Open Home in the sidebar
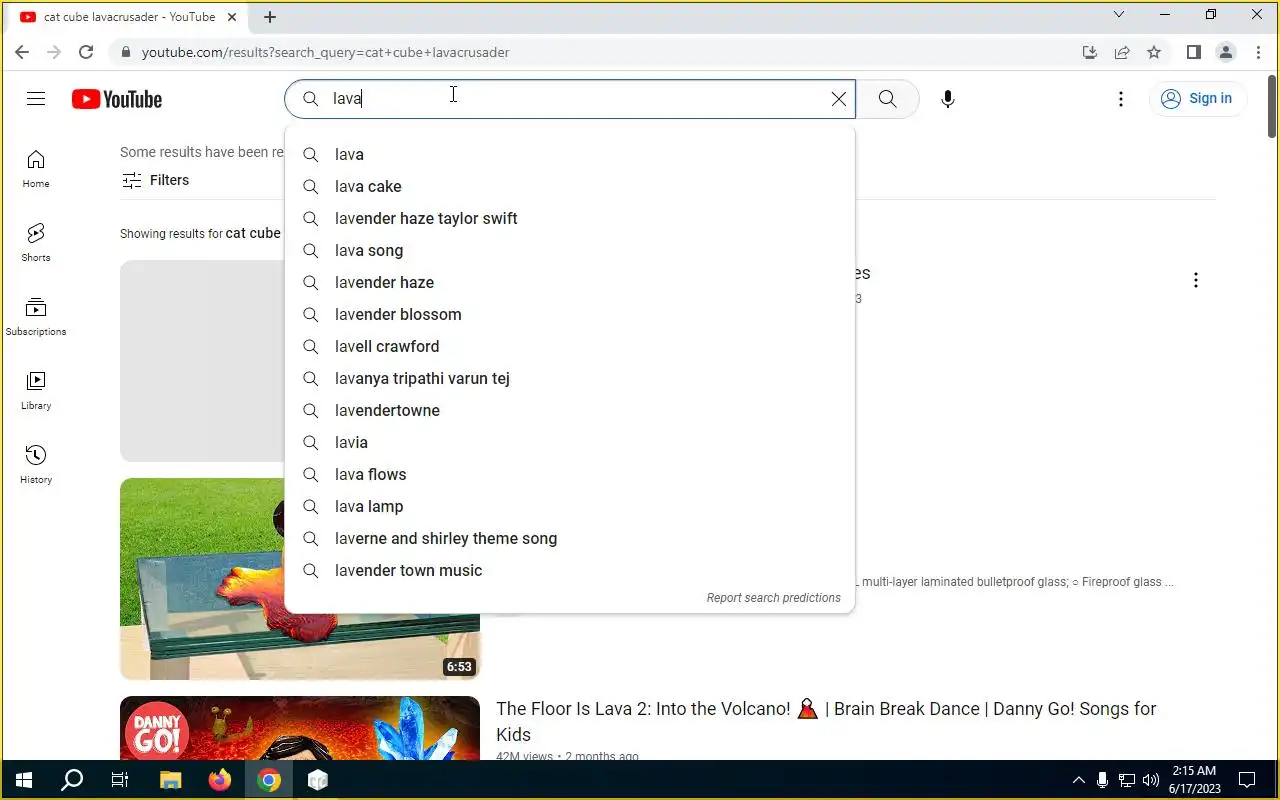 [36, 169]
